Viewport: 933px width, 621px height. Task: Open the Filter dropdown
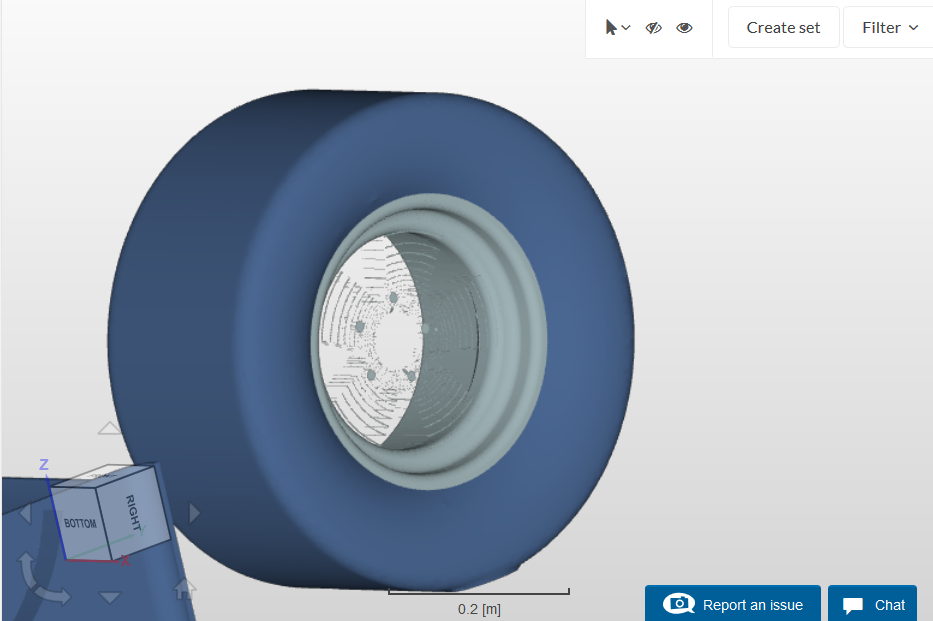click(x=890, y=27)
